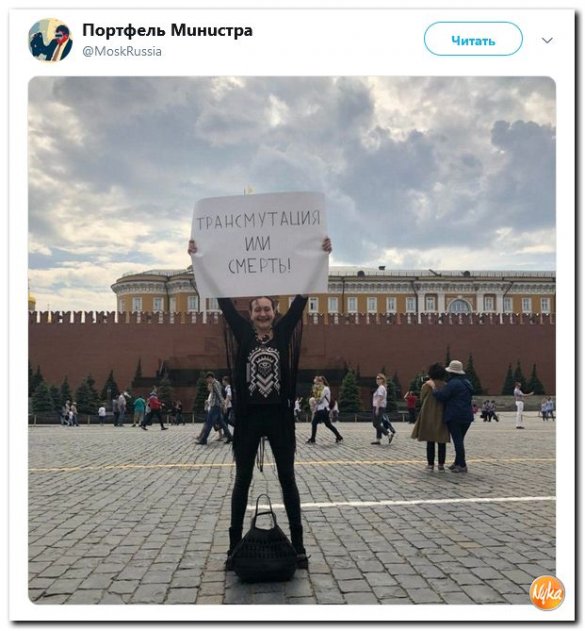Click the man in white trousers

(521, 405)
